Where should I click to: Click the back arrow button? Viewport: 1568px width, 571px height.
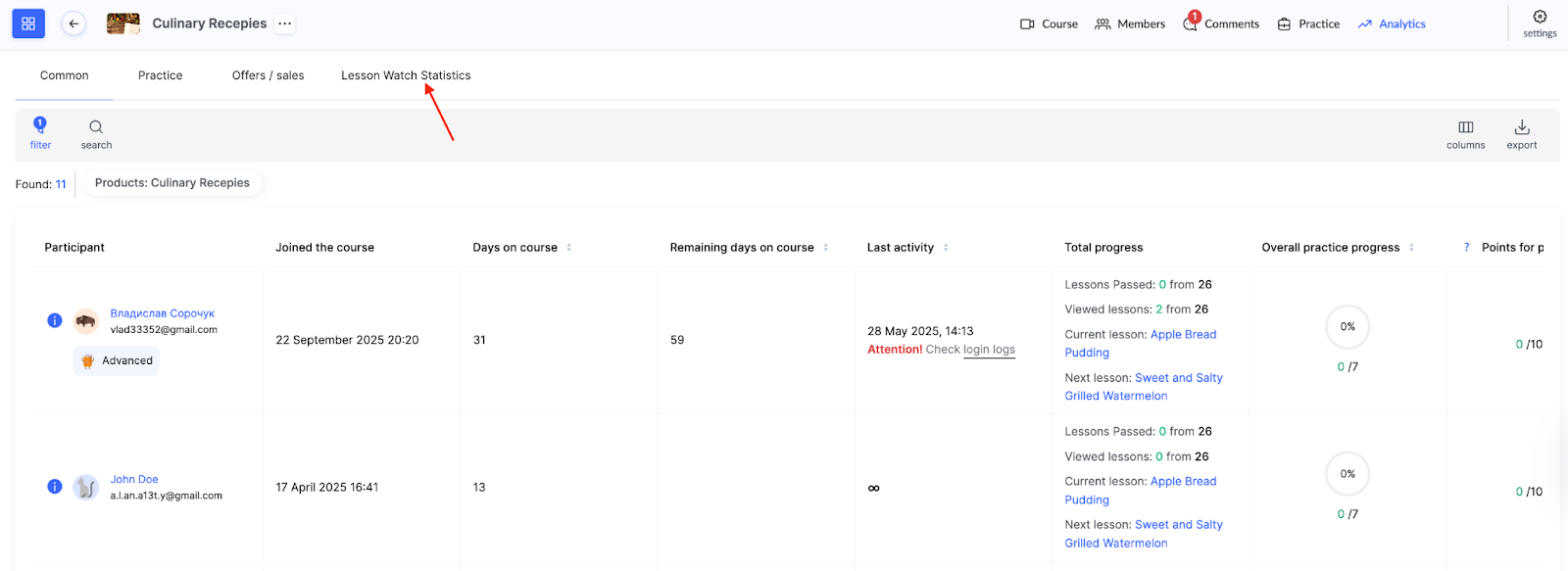pyautogui.click(x=73, y=24)
